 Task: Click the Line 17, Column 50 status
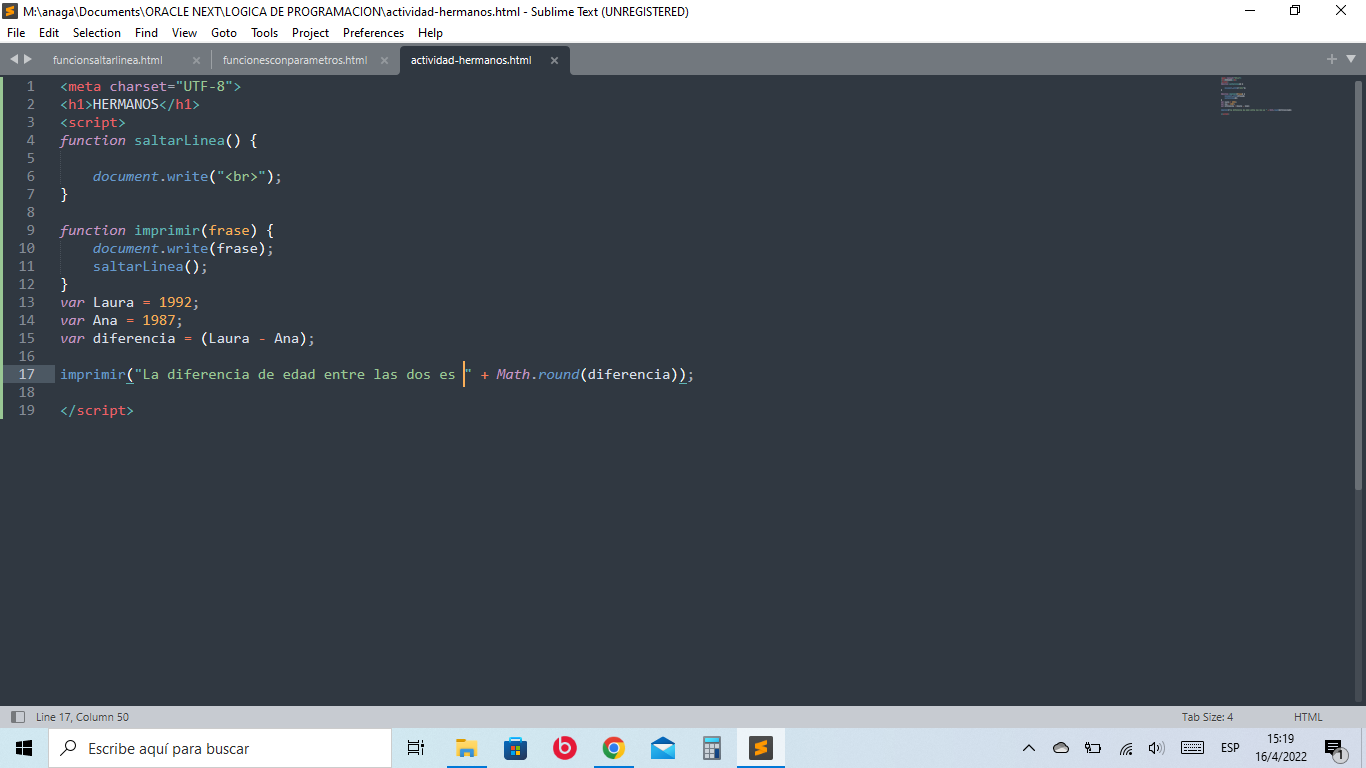point(82,717)
